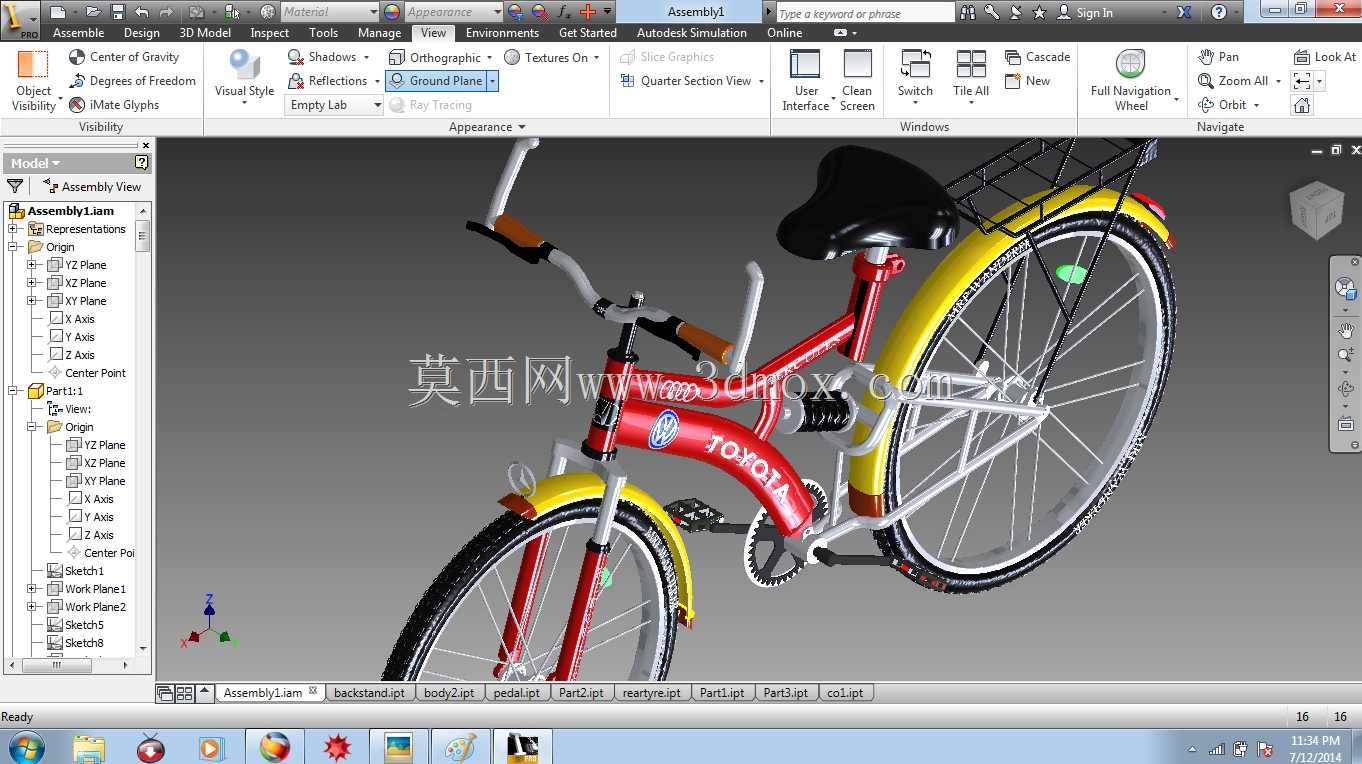This screenshot has width=1362, height=764.
Task: Click the Cascade windows button
Action: tap(1037, 57)
